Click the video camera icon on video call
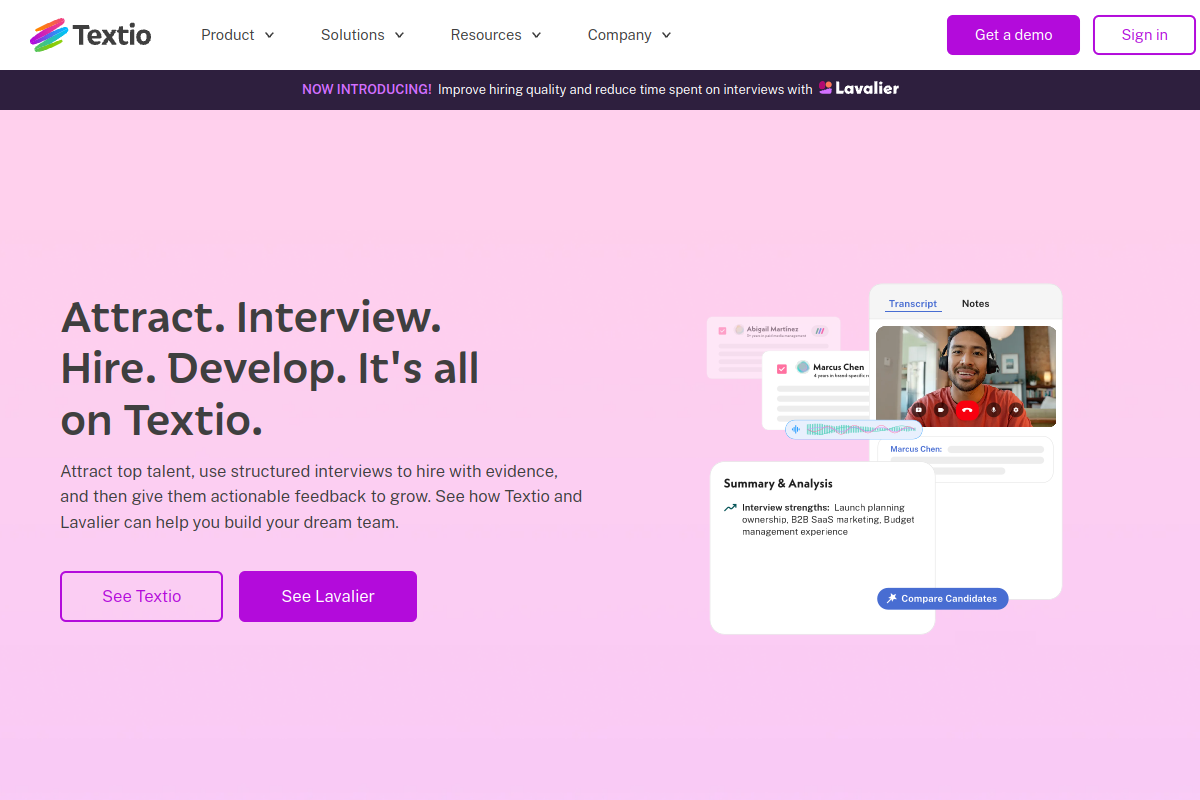Viewport: 1200px width, 800px height. pos(941,410)
